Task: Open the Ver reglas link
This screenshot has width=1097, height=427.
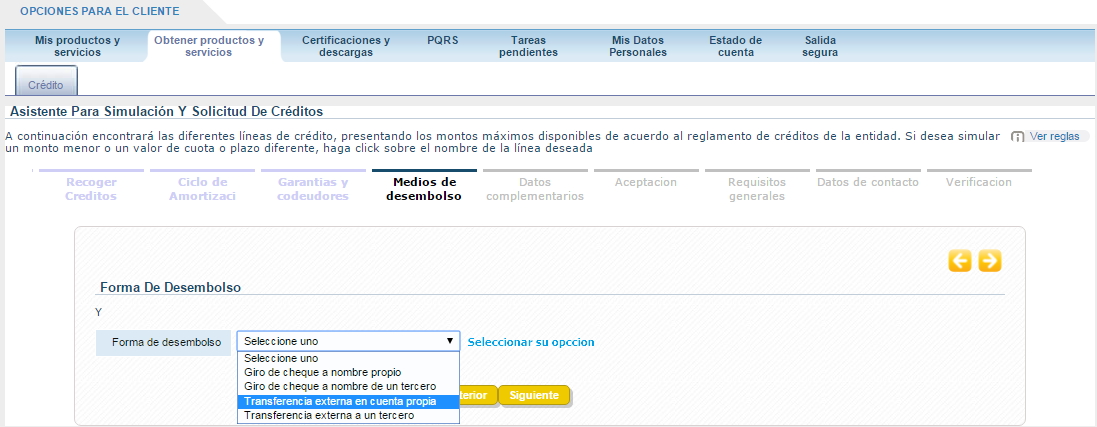Action: (x=1054, y=136)
